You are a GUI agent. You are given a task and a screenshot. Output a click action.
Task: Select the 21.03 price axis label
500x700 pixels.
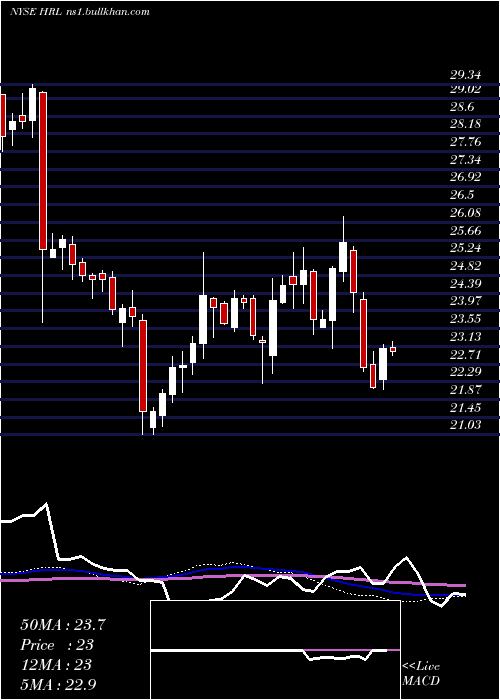(x=465, y=425)
